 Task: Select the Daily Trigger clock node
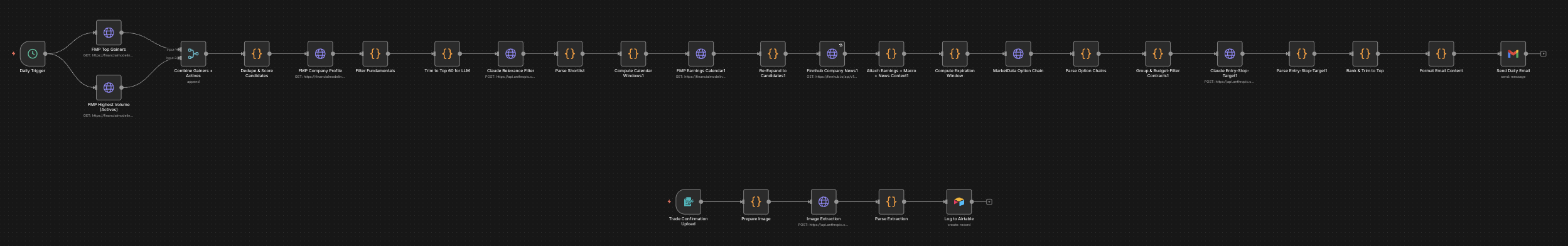pyautogui.click(x=33, y=54)
